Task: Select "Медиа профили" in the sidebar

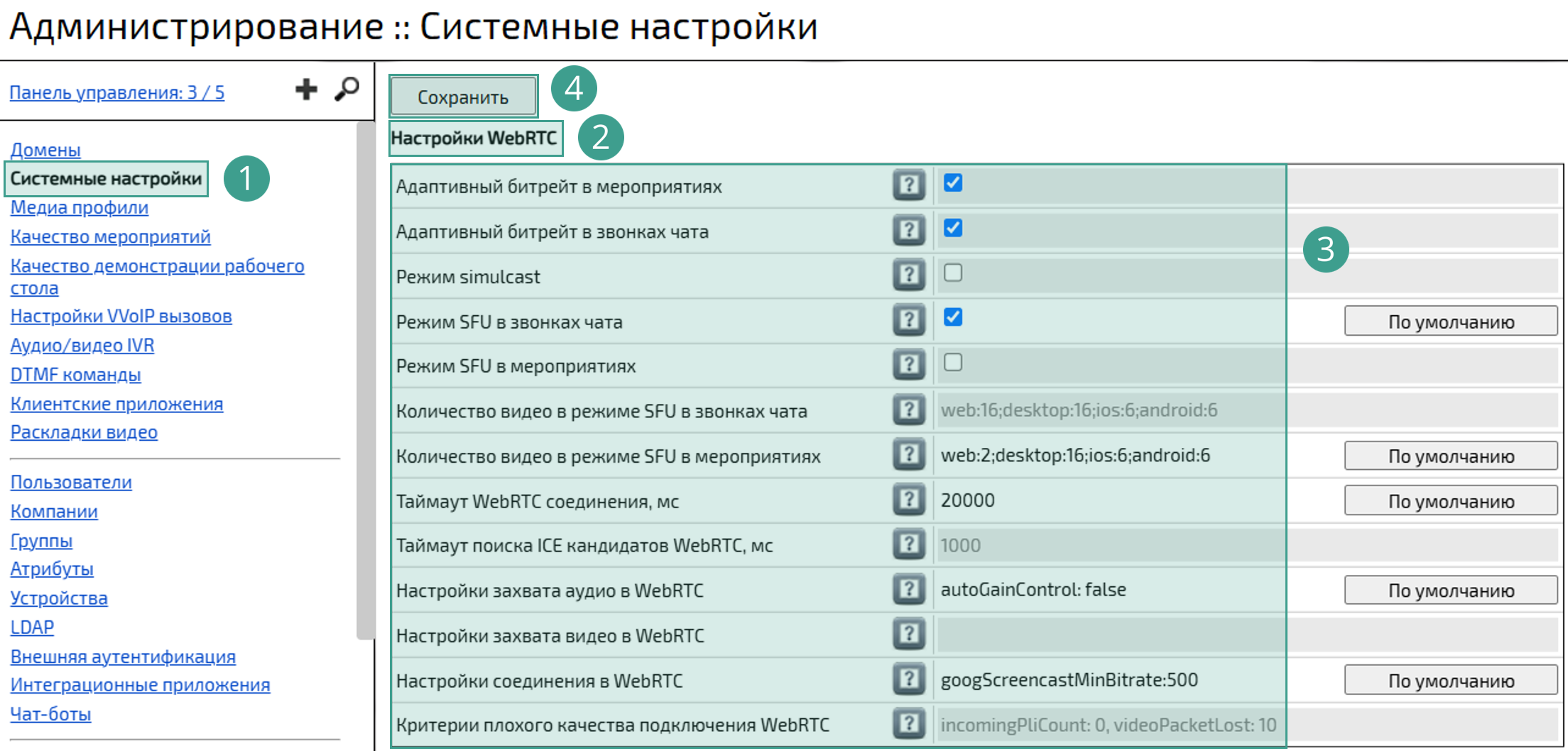Action: coord(78,207)
